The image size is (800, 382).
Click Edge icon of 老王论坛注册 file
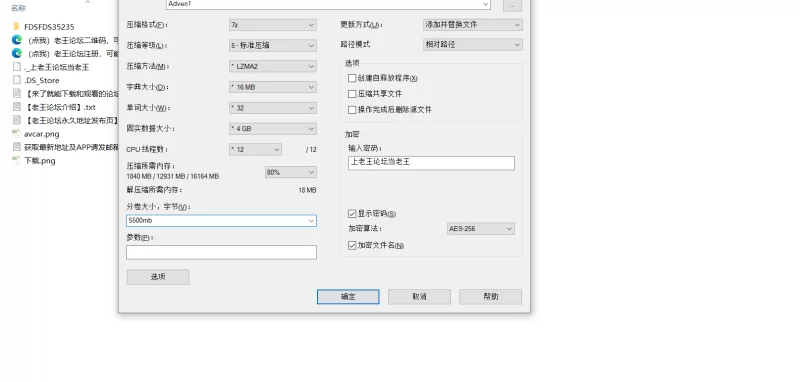click(16, 53)
